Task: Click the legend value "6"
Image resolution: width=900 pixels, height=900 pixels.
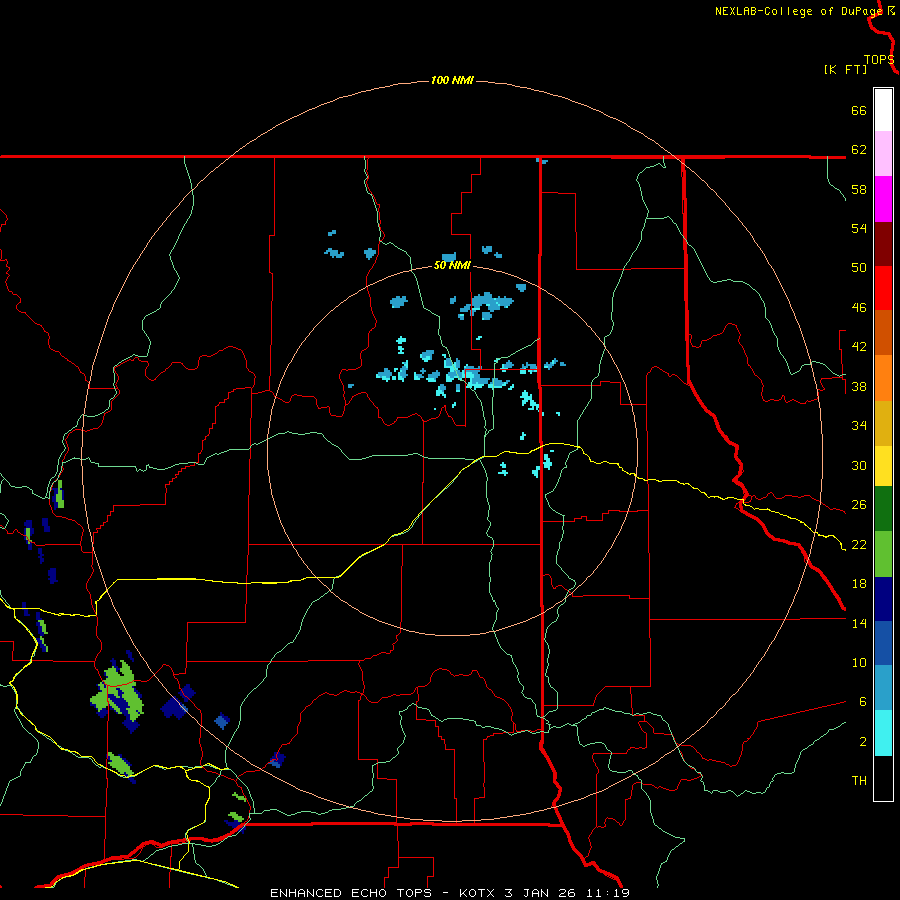Action: pos(862,702)
